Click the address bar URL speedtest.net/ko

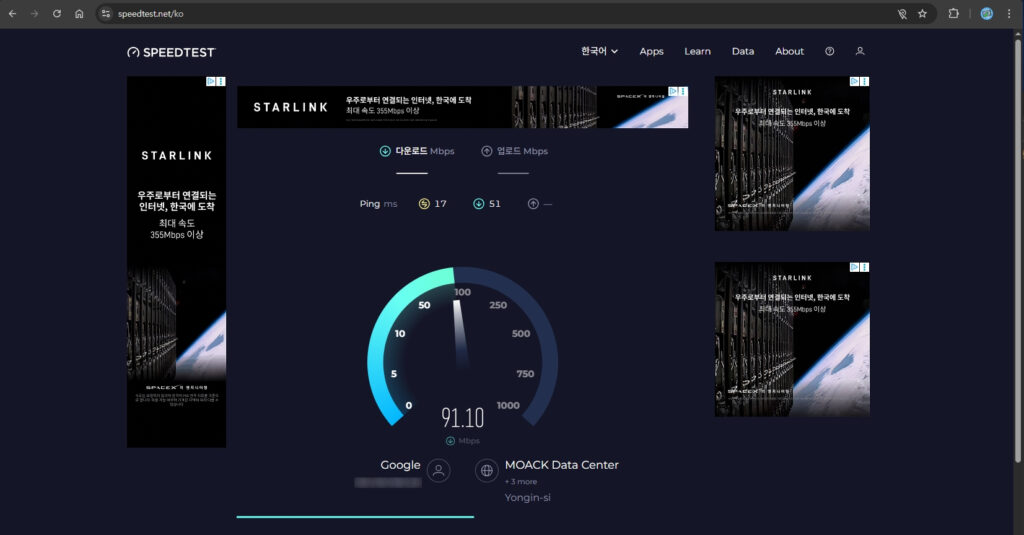tap(150, 14)
